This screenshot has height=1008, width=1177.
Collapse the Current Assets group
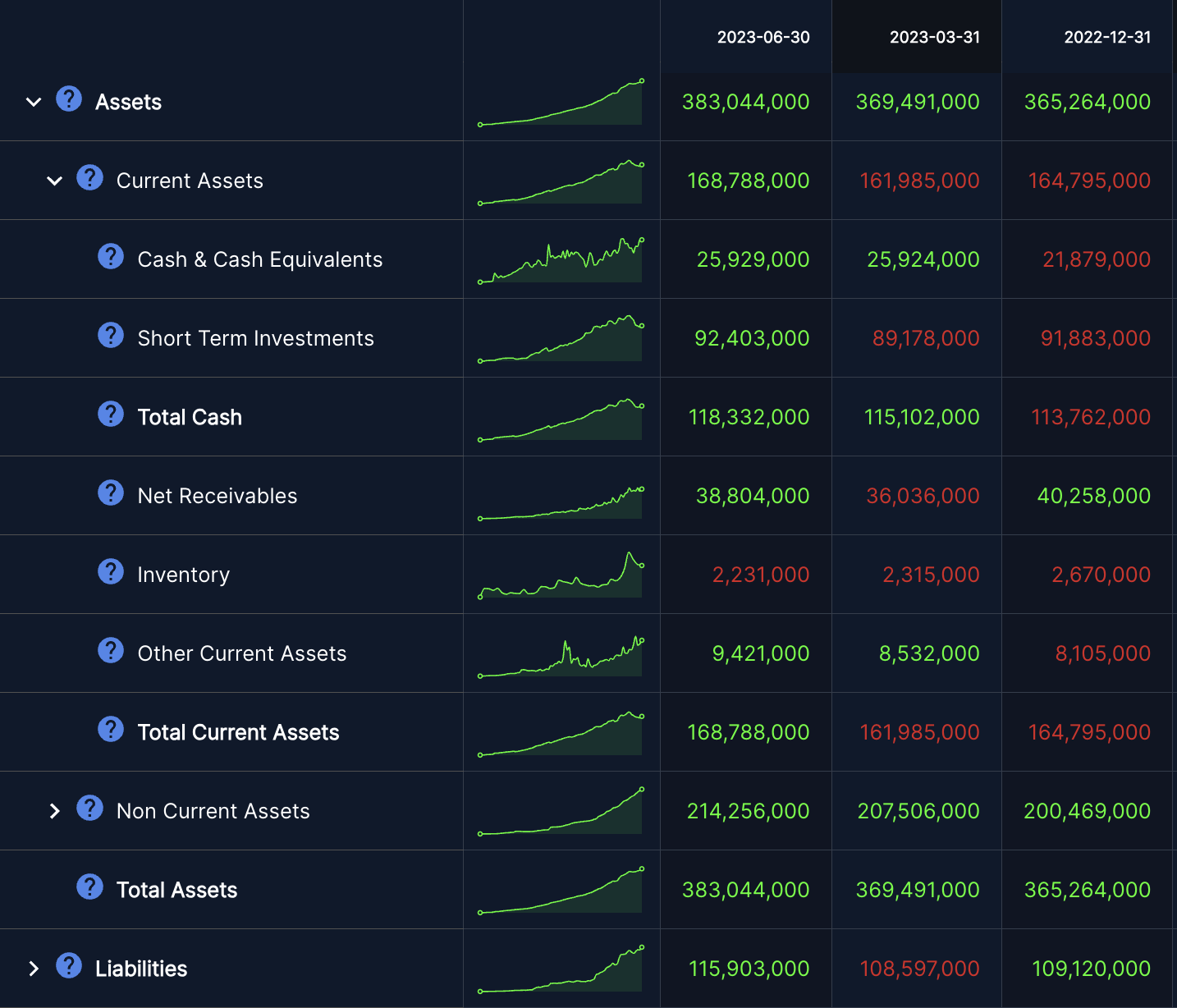point(55,181)
